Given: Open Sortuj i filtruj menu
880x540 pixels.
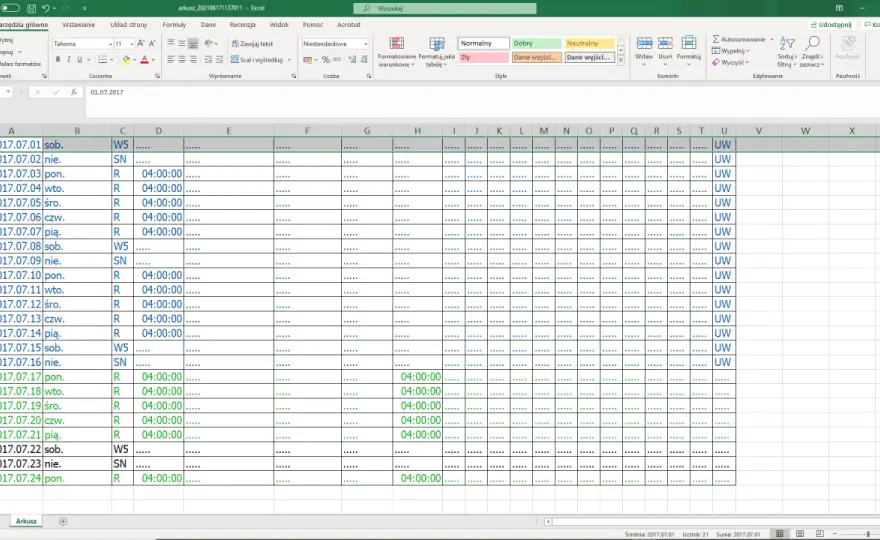Looking at the screenshot, I should [x=787, y=52].
